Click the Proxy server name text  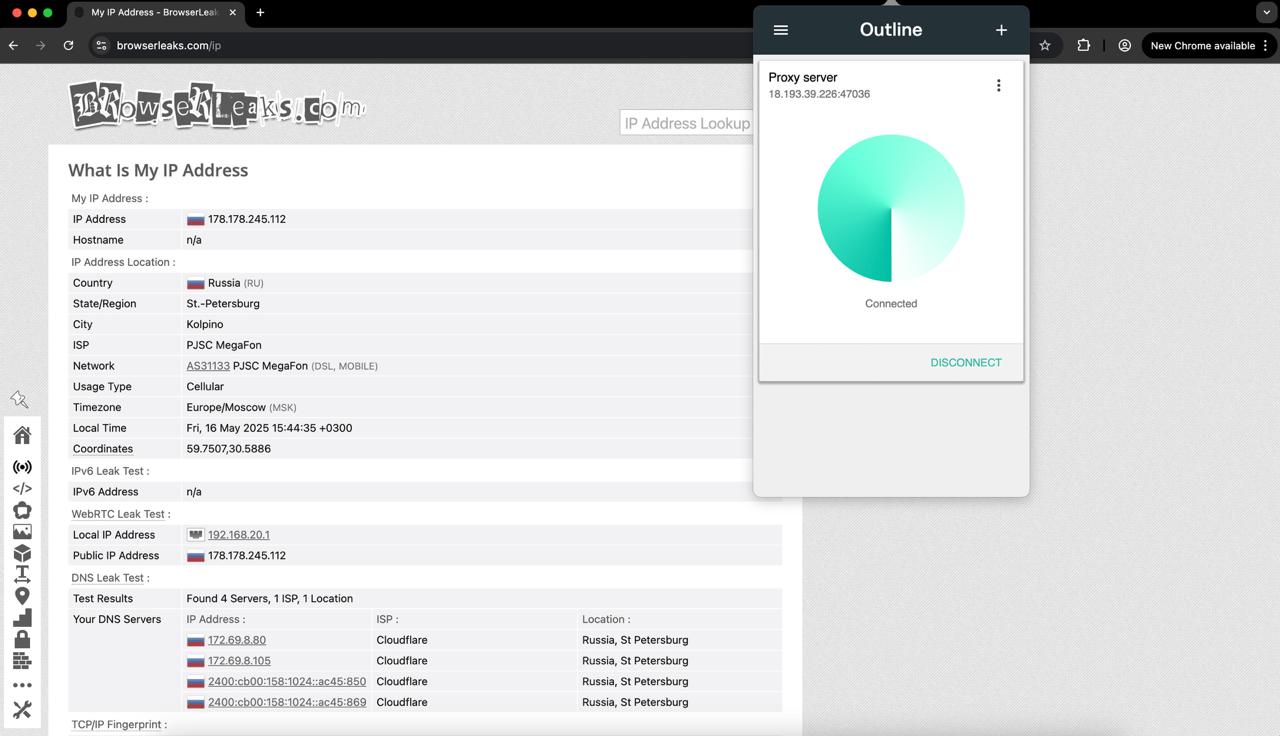tap(803, 77)
